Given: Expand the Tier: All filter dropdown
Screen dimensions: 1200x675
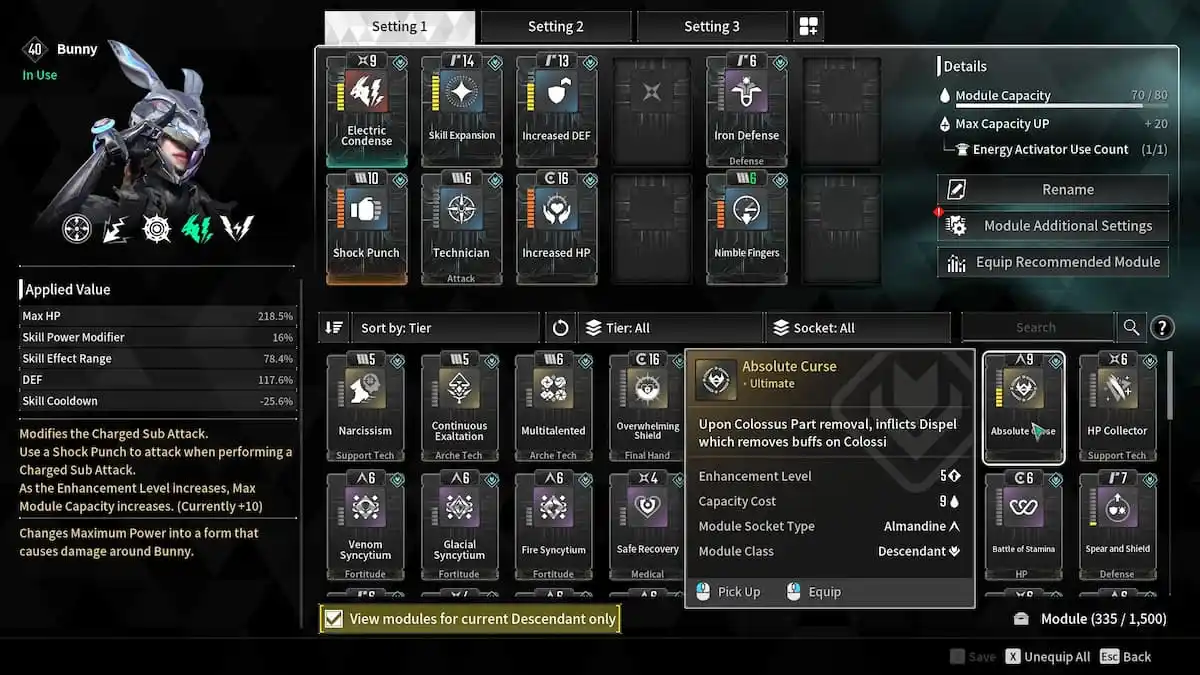Looking at the screenshot, I should [x=670, y=328].
